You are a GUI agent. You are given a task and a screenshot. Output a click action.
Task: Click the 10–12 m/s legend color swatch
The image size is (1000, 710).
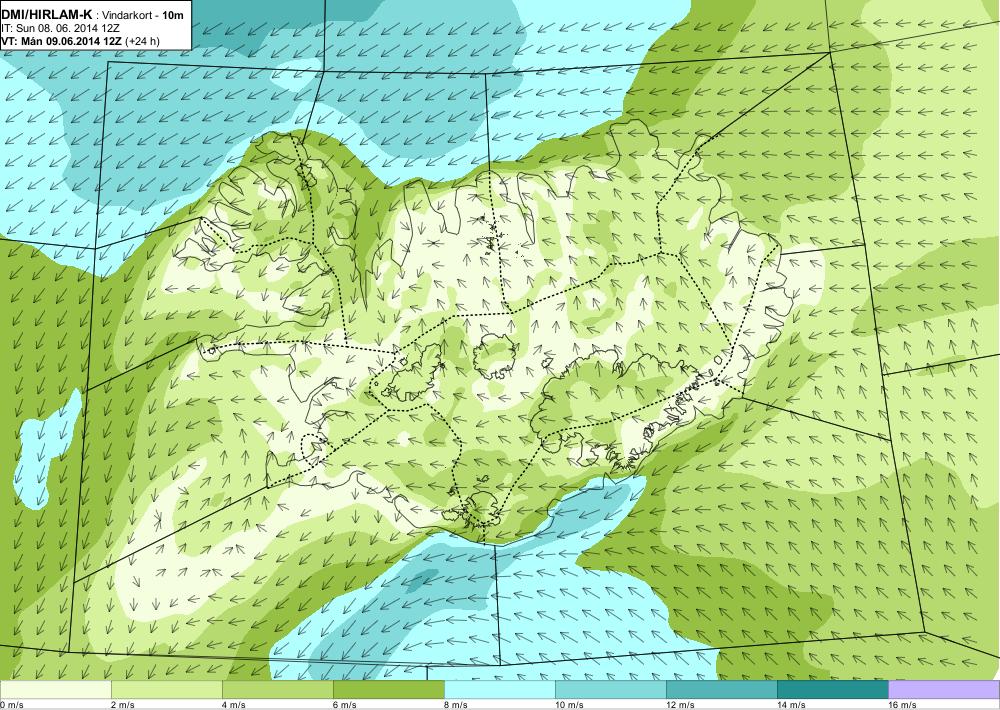(x=611, y=690)
